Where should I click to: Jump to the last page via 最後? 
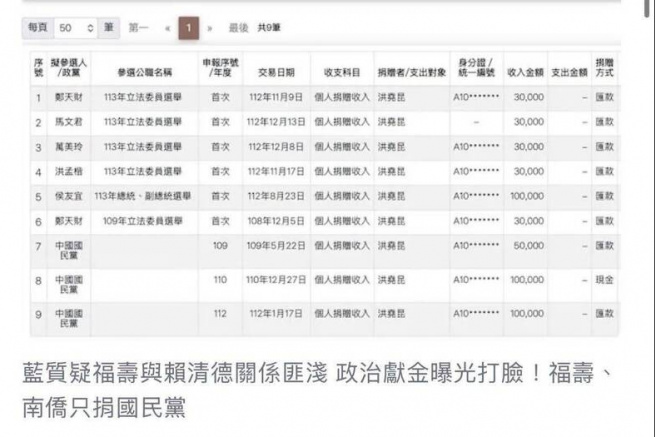(239, 28)
